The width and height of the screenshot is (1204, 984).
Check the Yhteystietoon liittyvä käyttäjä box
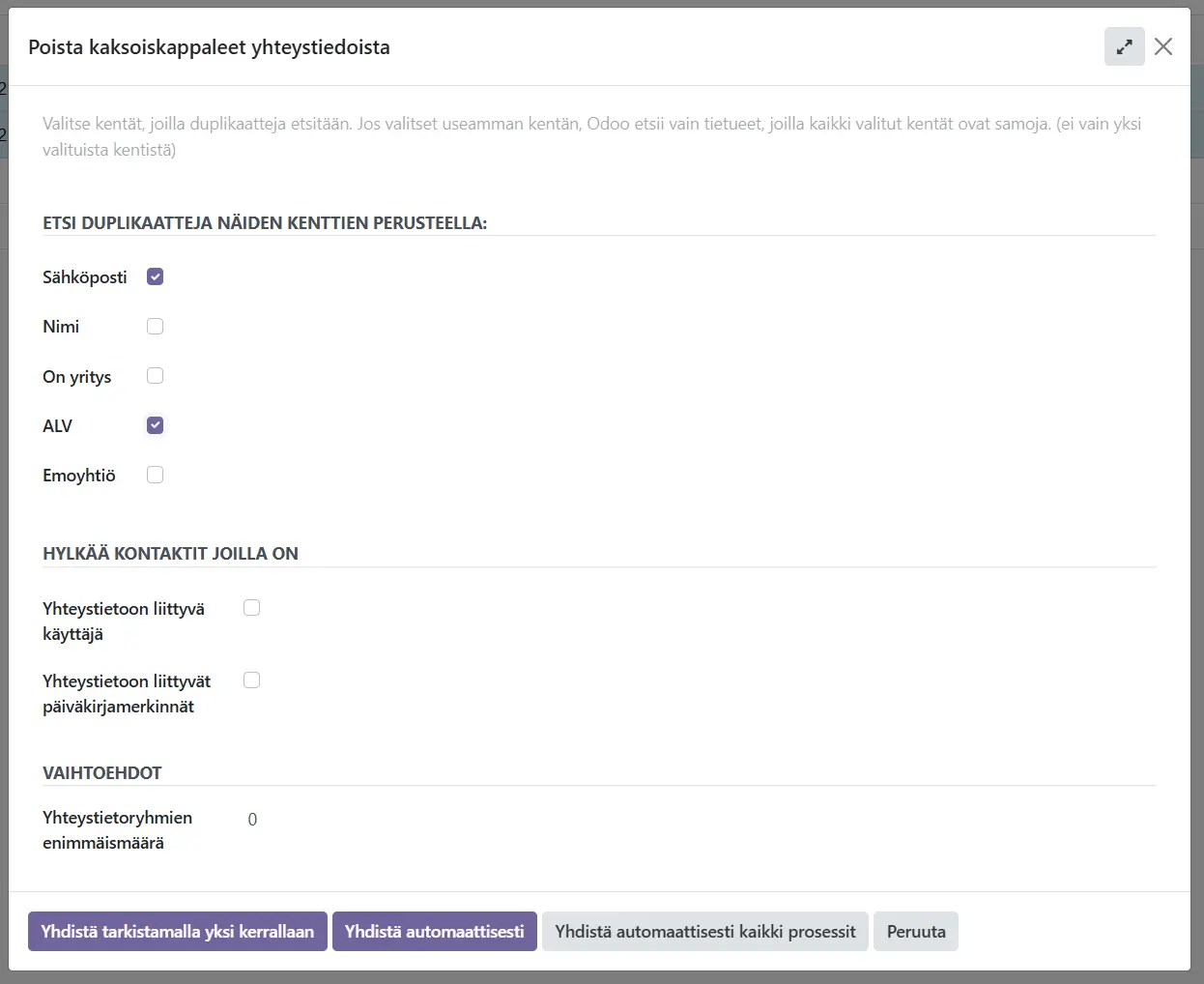coord(252,608)
